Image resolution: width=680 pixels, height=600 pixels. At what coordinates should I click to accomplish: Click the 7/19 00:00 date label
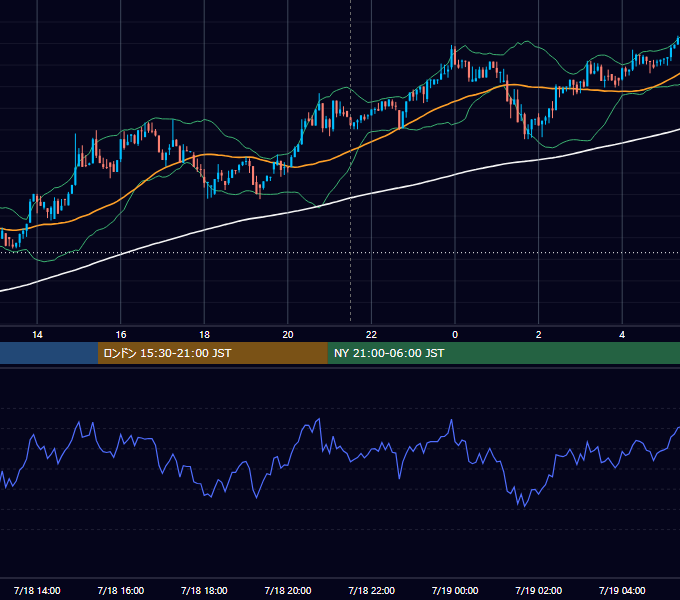pos(455,590)
